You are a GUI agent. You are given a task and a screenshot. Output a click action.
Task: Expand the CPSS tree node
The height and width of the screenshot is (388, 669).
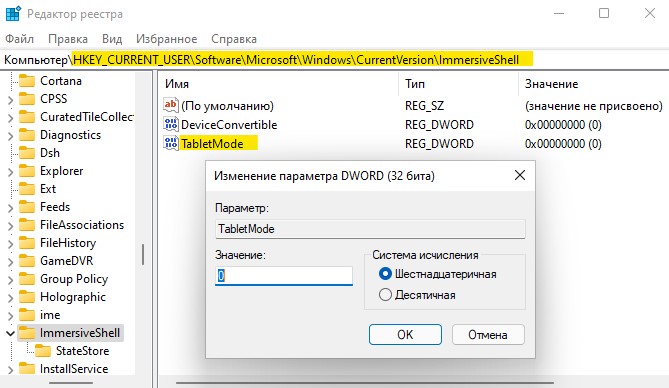pyautogui.click(x=11, y=99)
